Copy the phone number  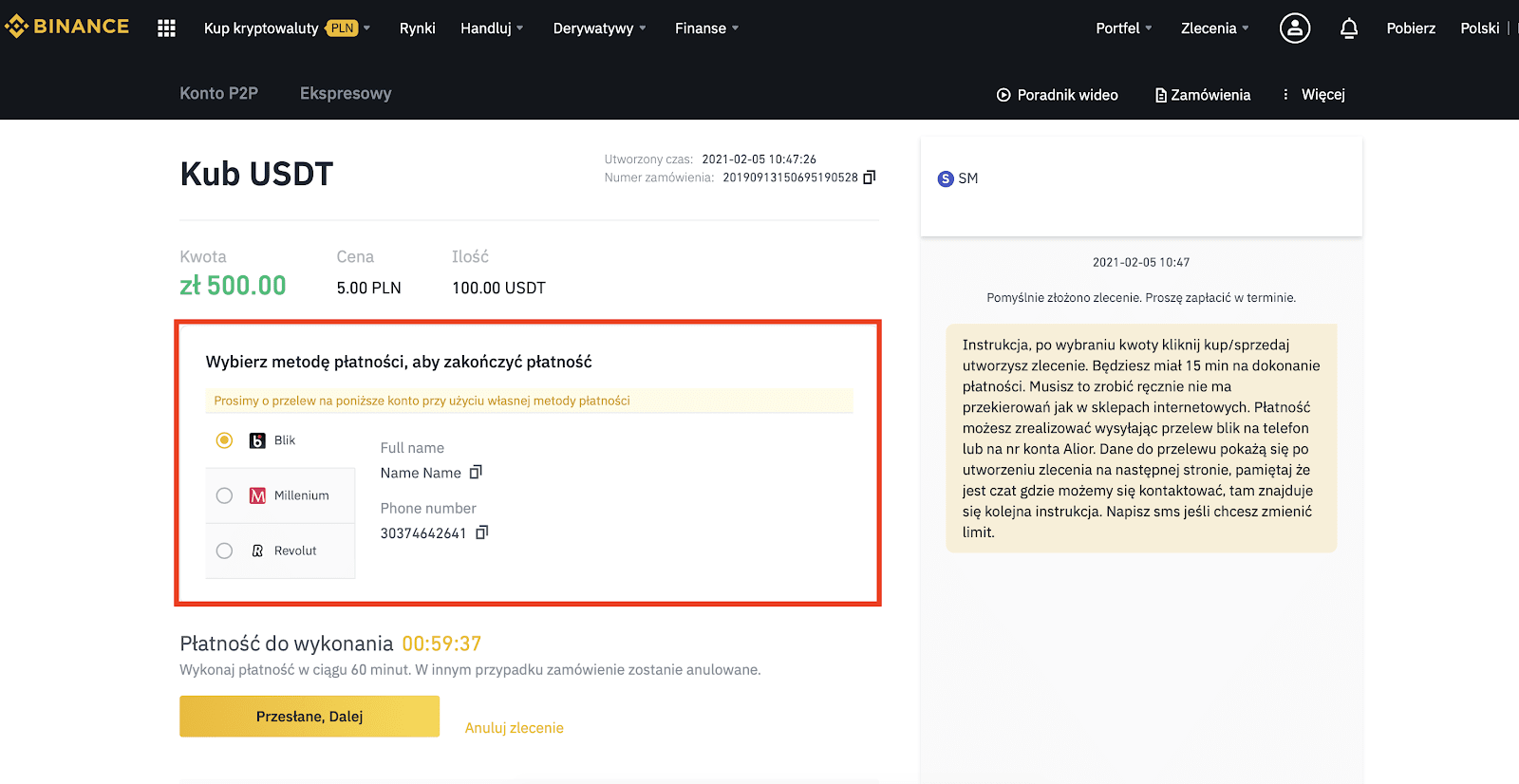tap(482, 532)
